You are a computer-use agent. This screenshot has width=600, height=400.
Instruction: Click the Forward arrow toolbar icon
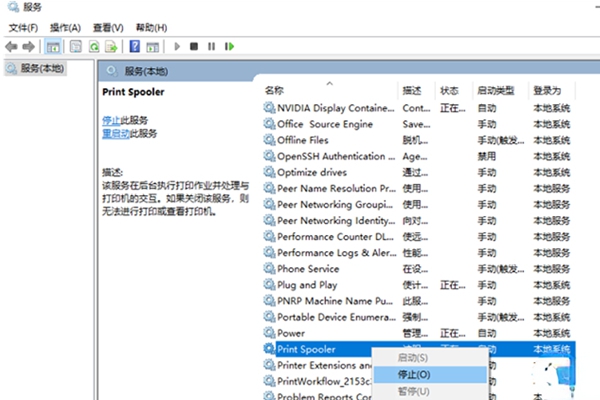pos(28,47)
